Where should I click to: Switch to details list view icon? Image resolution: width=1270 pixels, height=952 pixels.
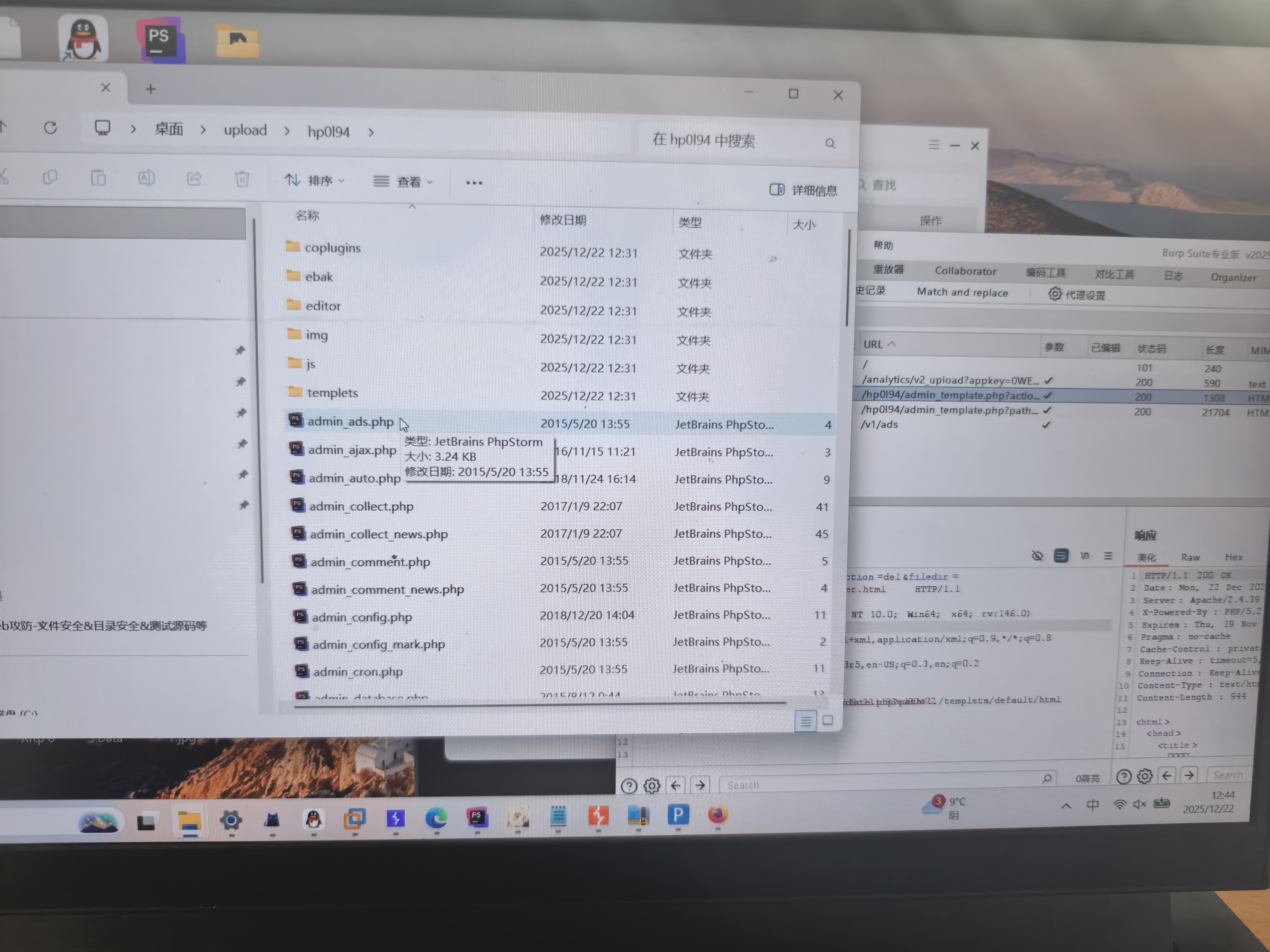tap(806, 721)
